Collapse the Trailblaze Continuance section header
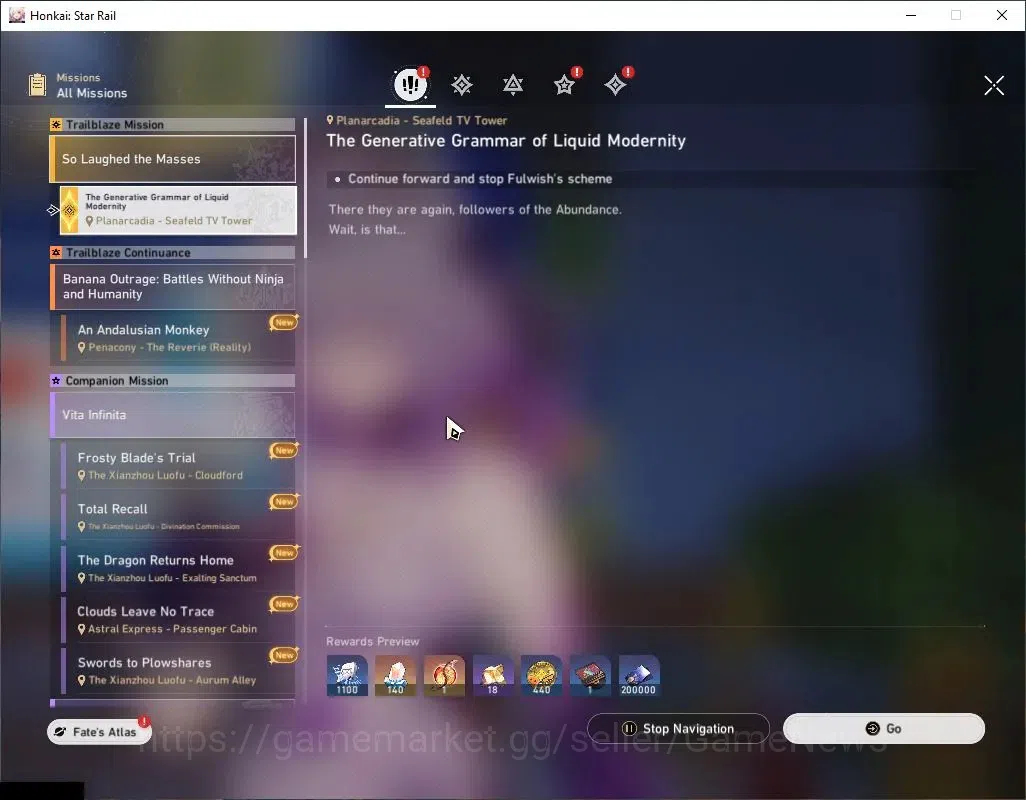1026x800 pixels. [173, 252]
